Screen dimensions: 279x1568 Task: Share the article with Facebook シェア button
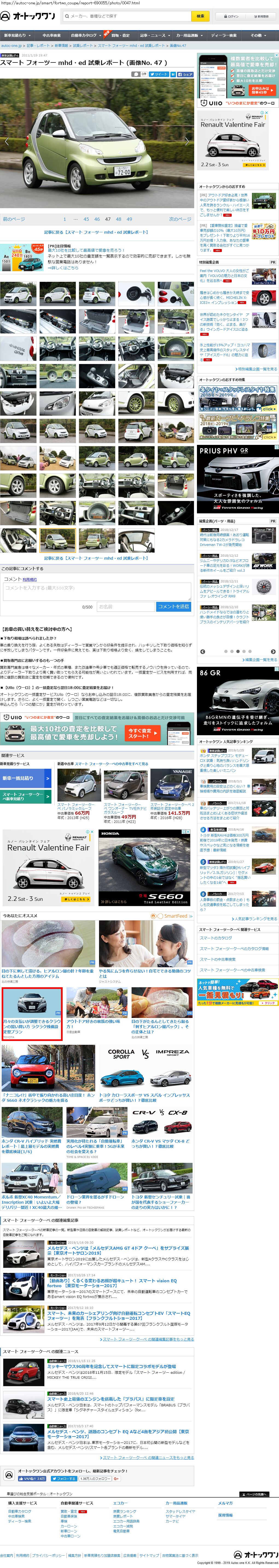tap(185, 74)
